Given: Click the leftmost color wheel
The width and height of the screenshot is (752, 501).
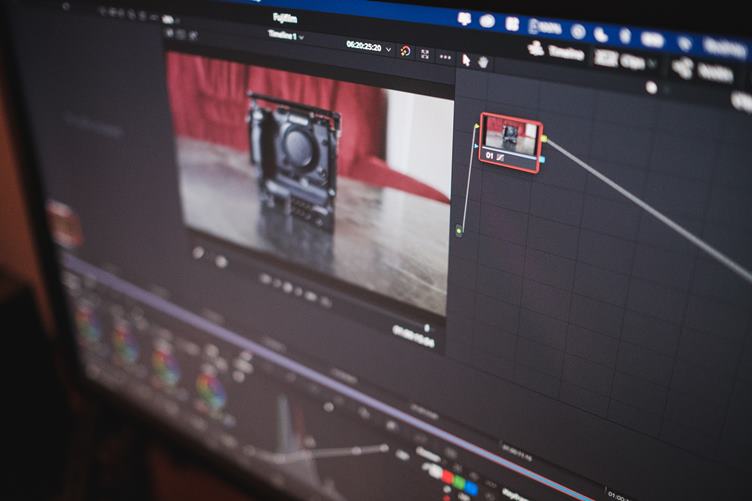Looking at the screenshot, I should 87,323.
